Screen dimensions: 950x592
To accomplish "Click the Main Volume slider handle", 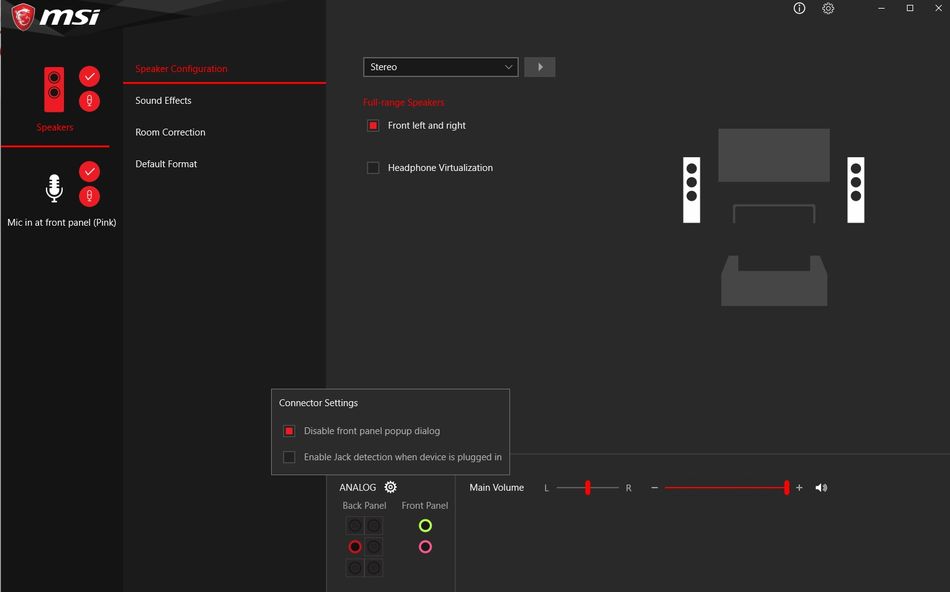I will click(x=786, y=488).
